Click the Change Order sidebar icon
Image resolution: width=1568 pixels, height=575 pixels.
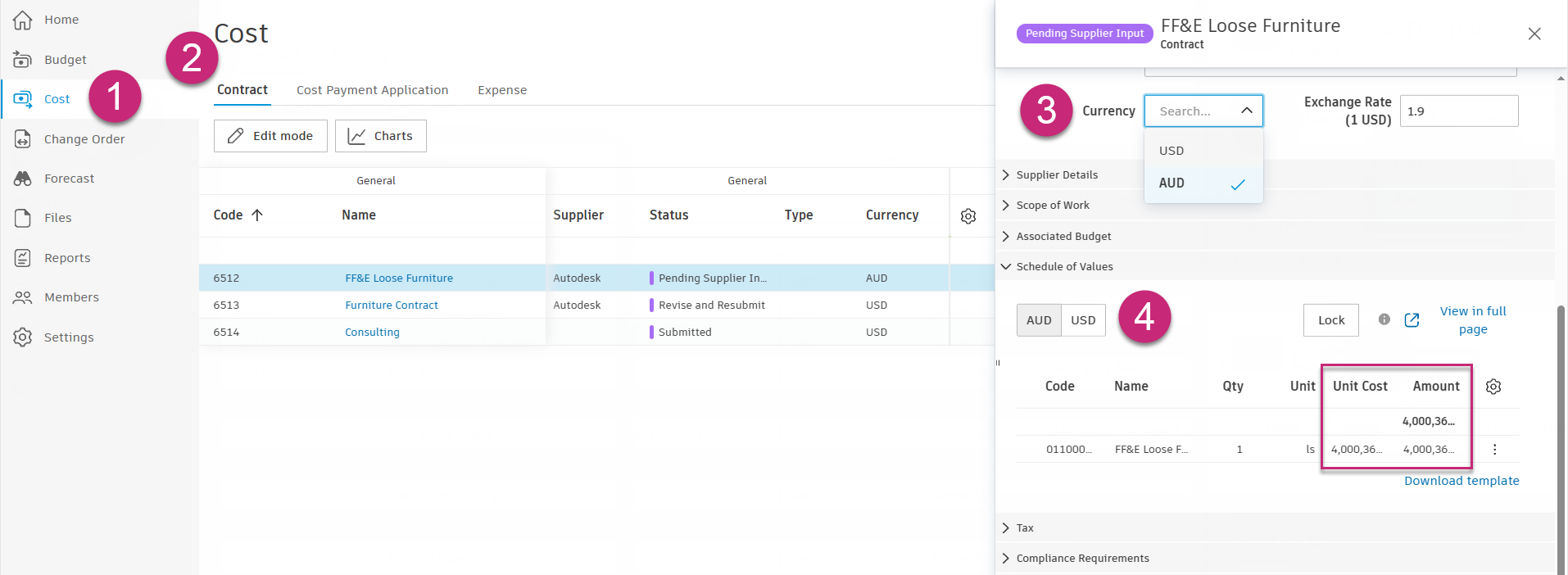click(x=23, y=139)
